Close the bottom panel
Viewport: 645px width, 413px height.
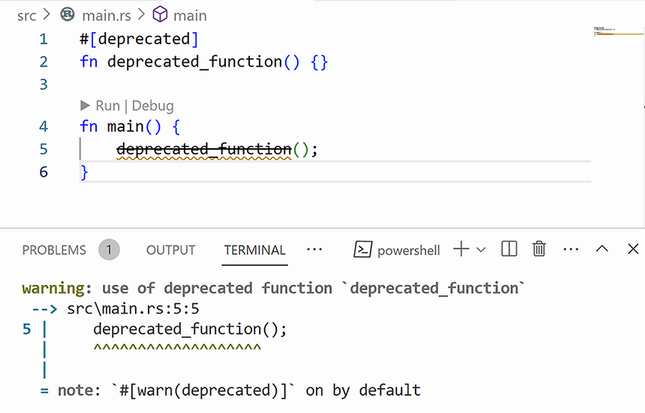click(633, 249)
